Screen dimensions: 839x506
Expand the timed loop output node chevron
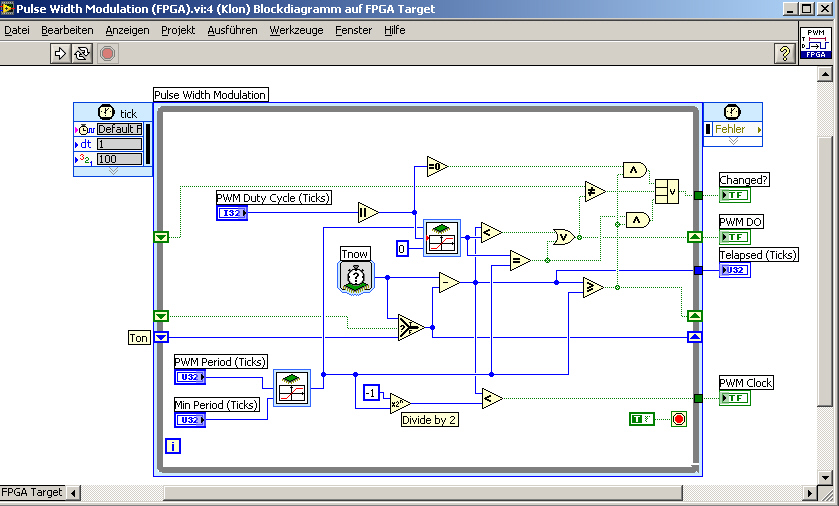733,141
